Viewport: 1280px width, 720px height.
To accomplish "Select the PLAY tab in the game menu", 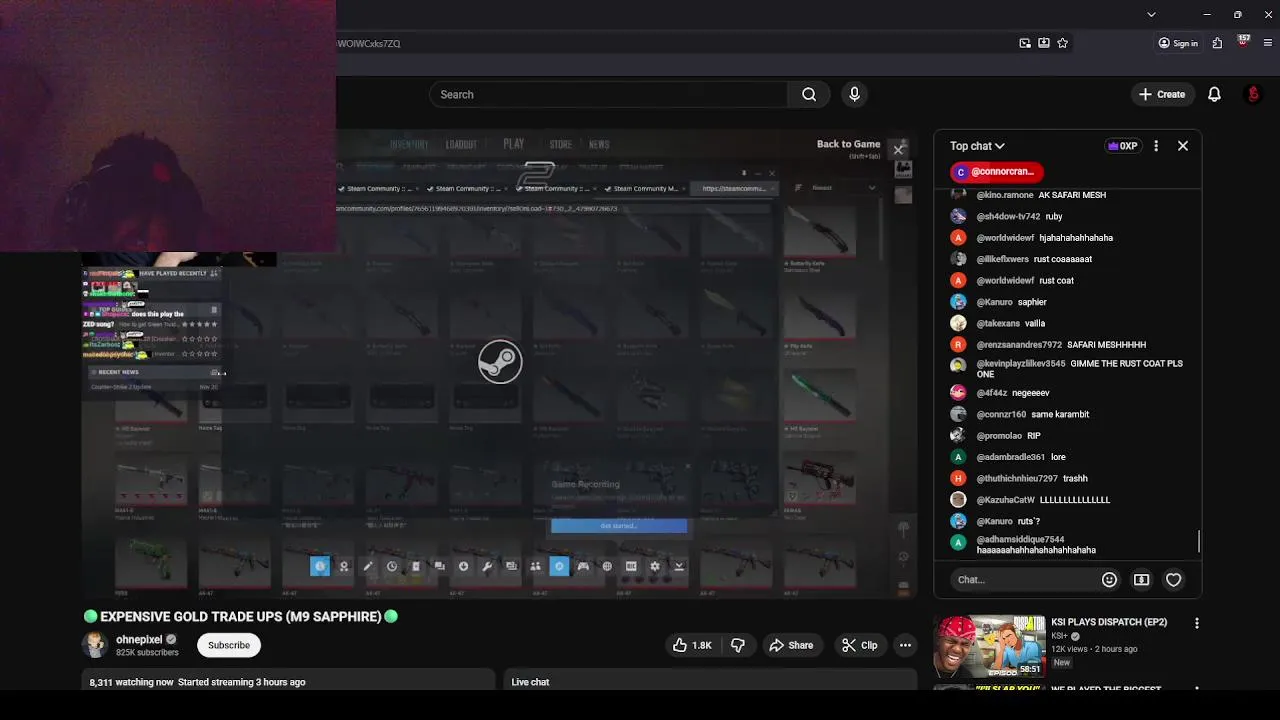I will [514, 144].
